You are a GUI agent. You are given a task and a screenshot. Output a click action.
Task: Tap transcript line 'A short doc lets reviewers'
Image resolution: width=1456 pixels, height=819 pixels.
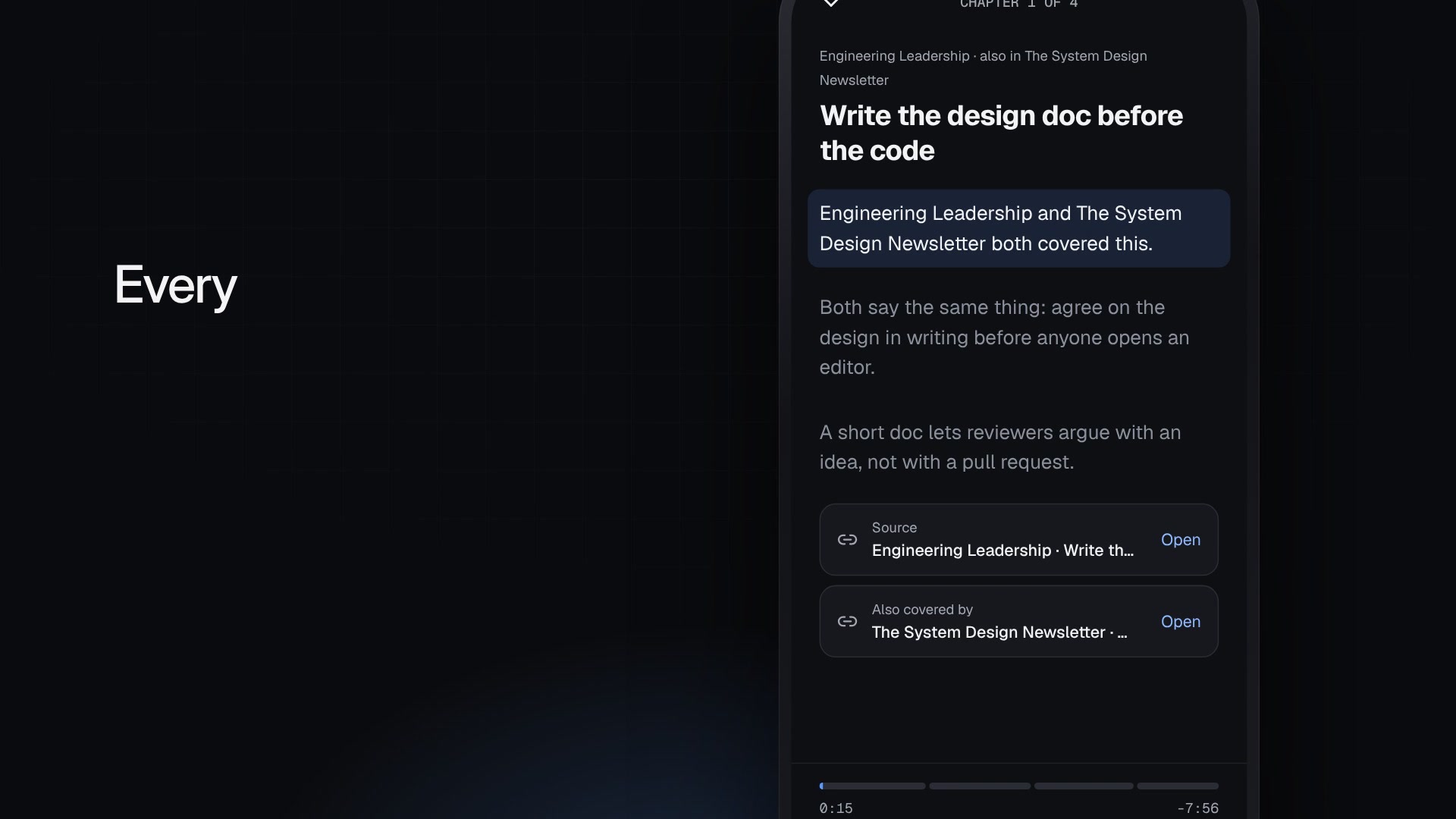[1000, 447]
